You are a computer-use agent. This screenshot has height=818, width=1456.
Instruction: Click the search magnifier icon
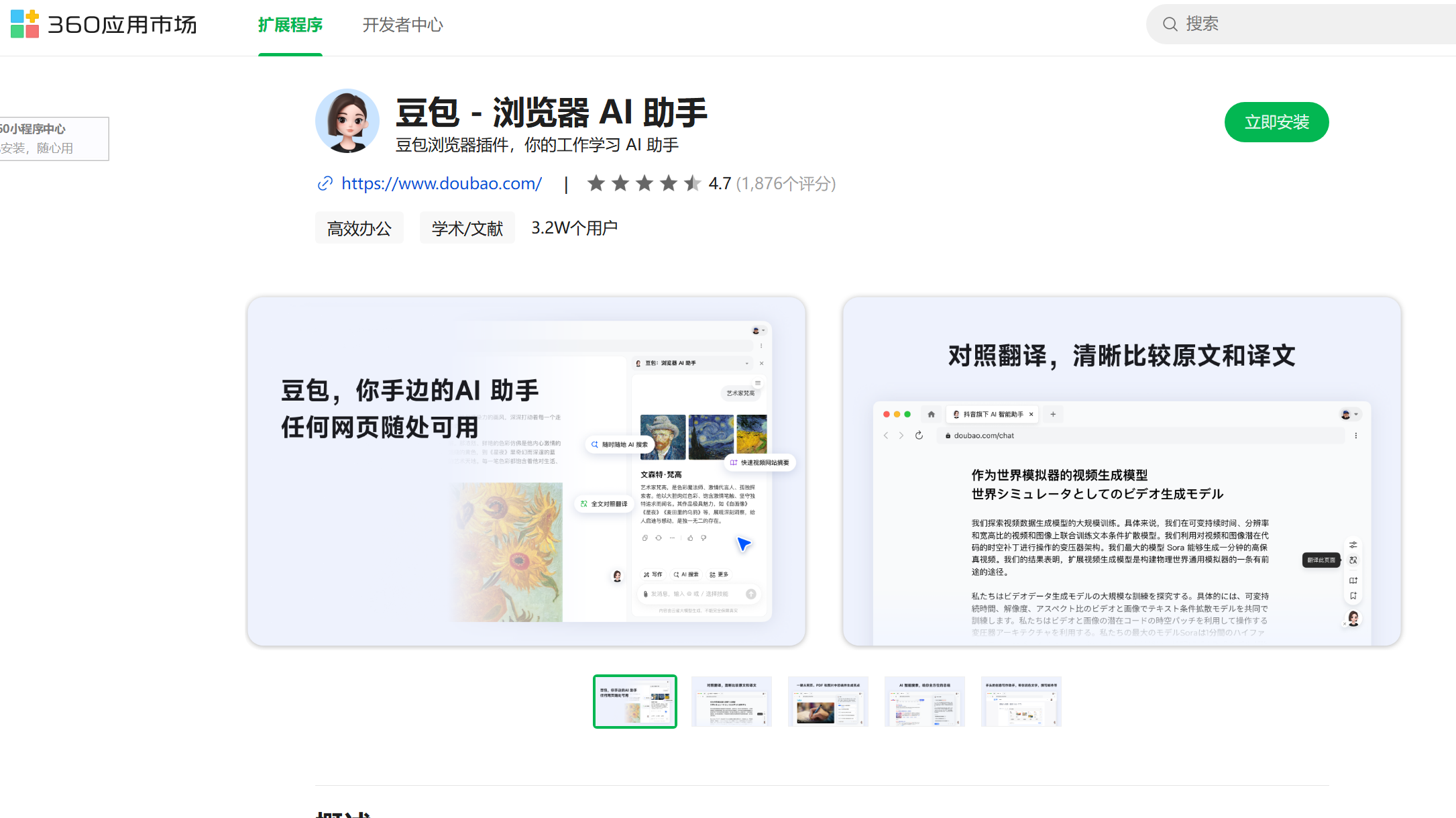pos(1170,24)
